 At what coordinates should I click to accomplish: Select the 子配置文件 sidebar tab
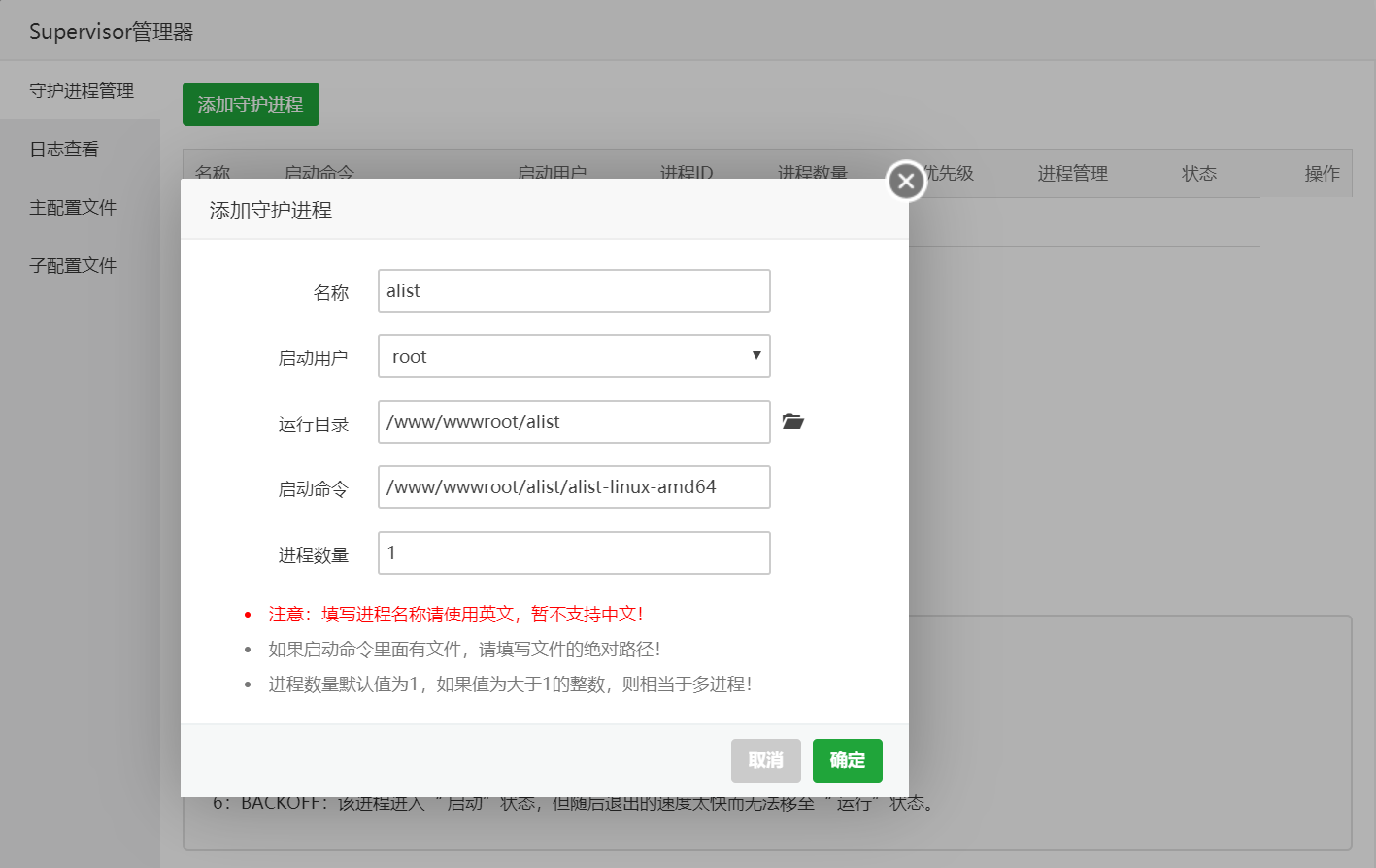(73, 266)
